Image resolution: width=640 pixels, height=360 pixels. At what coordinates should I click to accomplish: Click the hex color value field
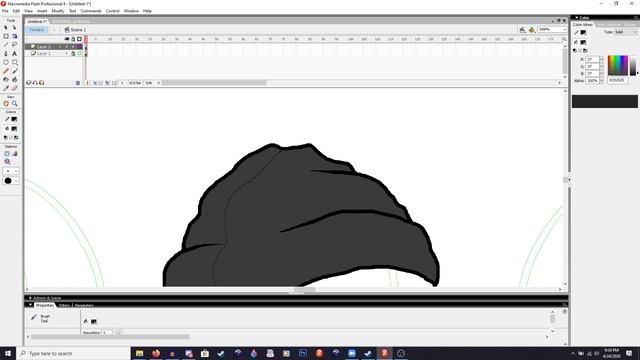pyautogui.click(x=618, y=80)
